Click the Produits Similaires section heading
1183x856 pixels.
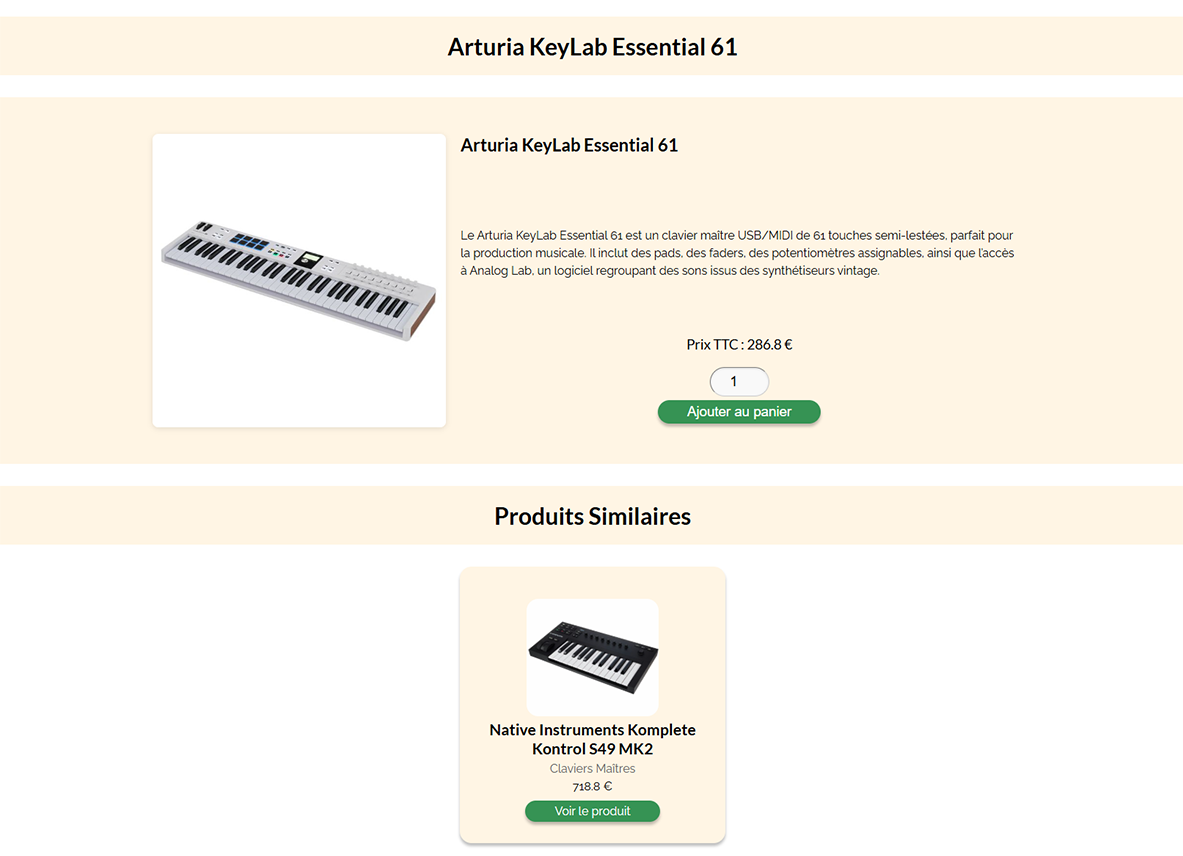coord(592,516)
